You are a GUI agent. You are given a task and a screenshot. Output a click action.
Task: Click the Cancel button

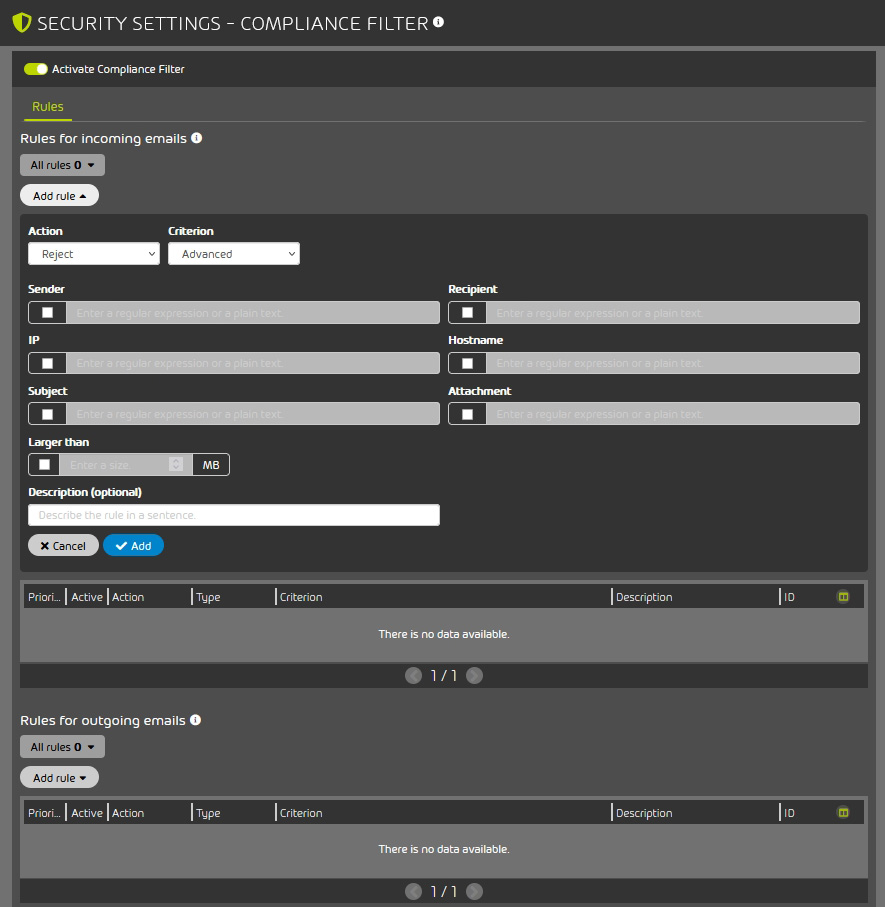click(x=63, y=546)
